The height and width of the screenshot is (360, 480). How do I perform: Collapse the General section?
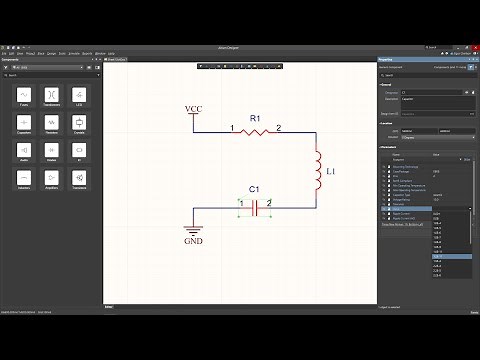[385, 85]
